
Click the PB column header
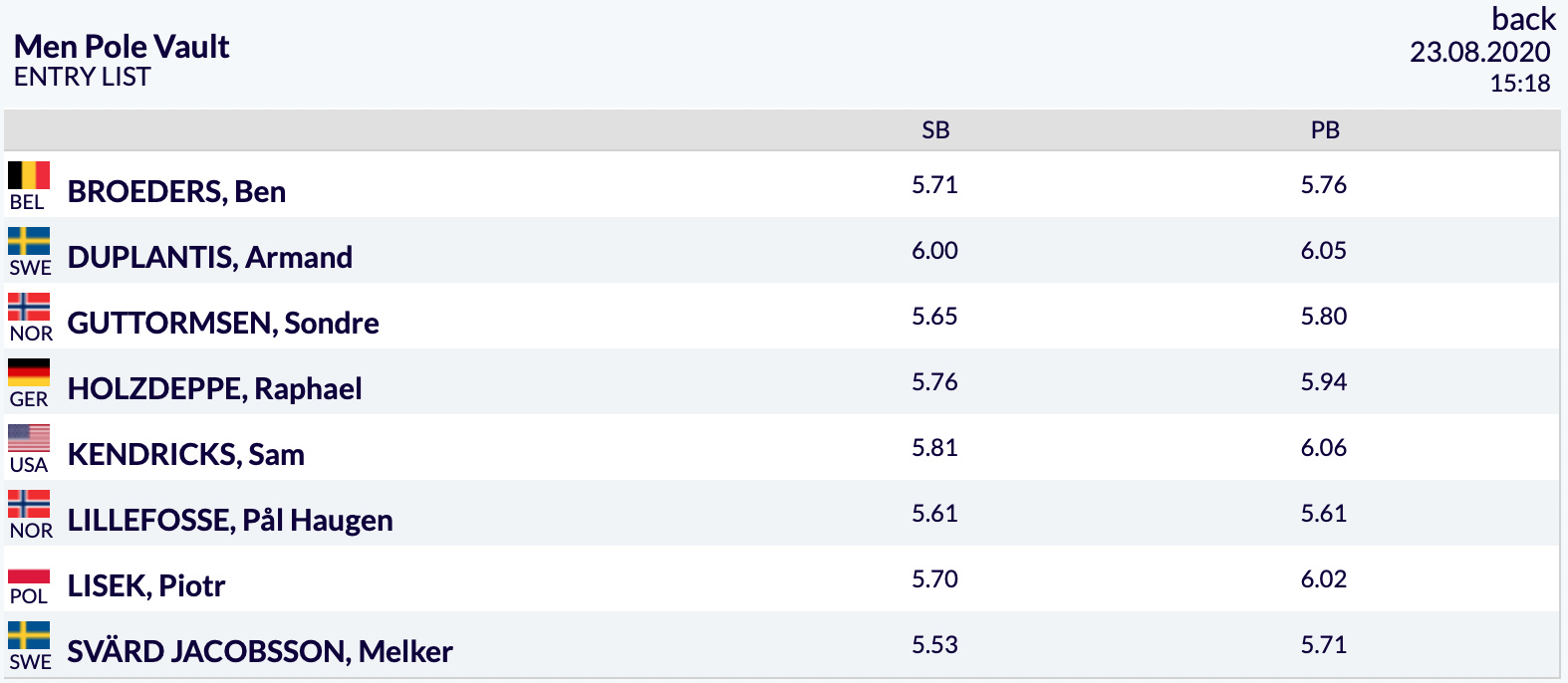point(1325,130)
